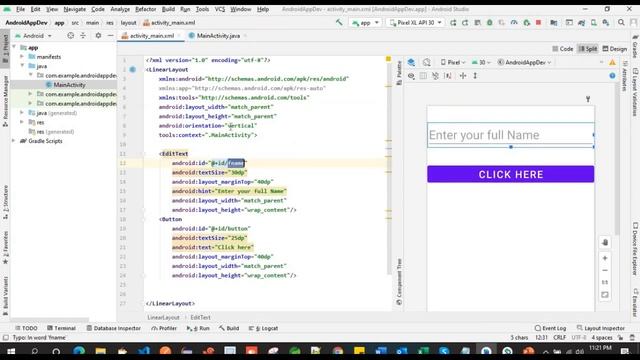Open the Database Inspector window

point(114,328)
